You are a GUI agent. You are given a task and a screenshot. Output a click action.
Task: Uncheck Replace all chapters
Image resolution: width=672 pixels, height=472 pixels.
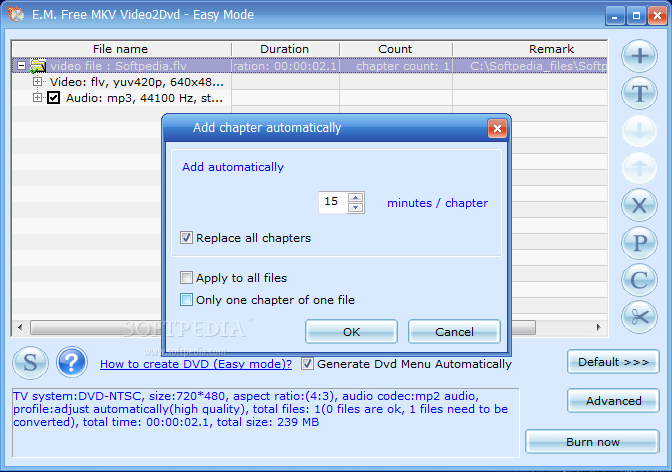coord(186,238)
